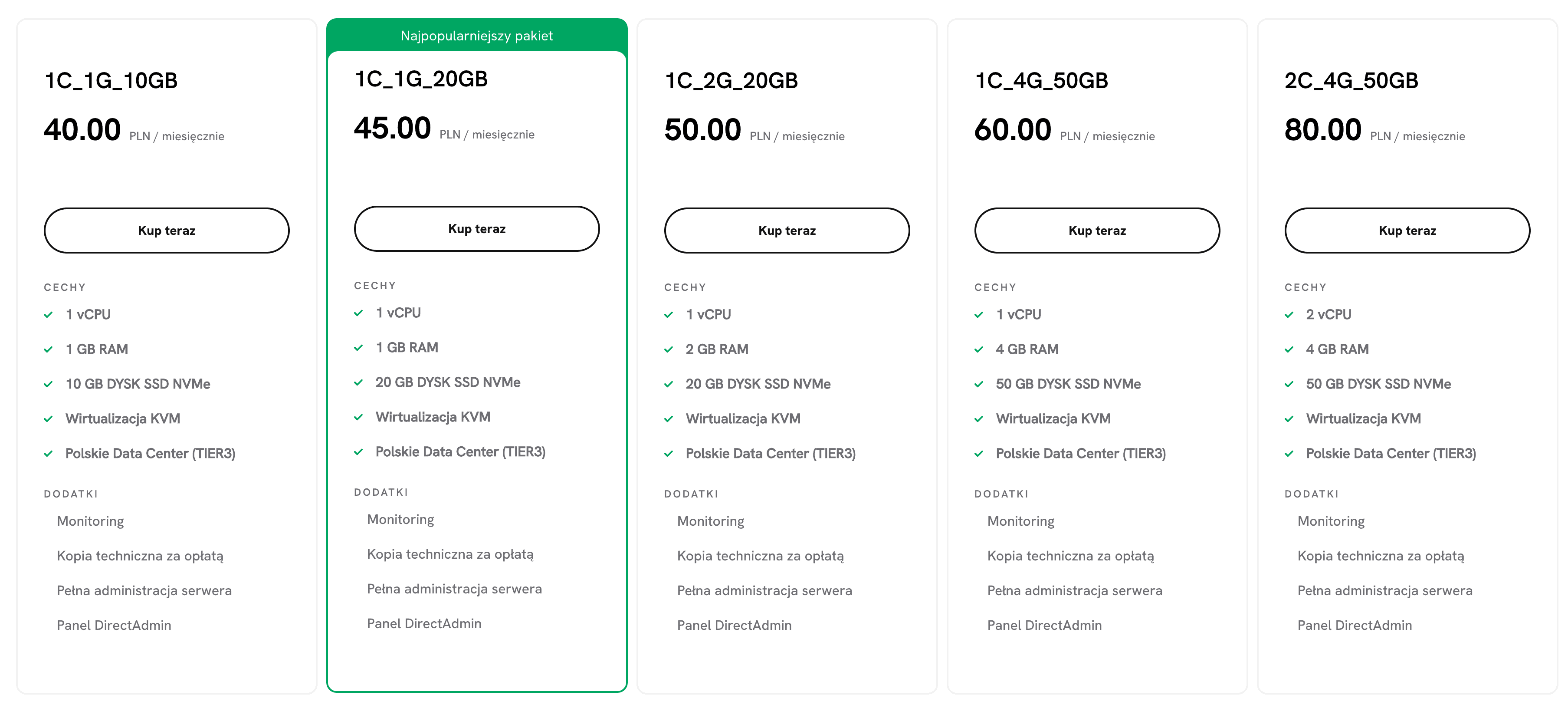Click Kup teraz for 1C_2G_20GB plan
Viewport: 1568px width, 705px height.
[787, 231]
